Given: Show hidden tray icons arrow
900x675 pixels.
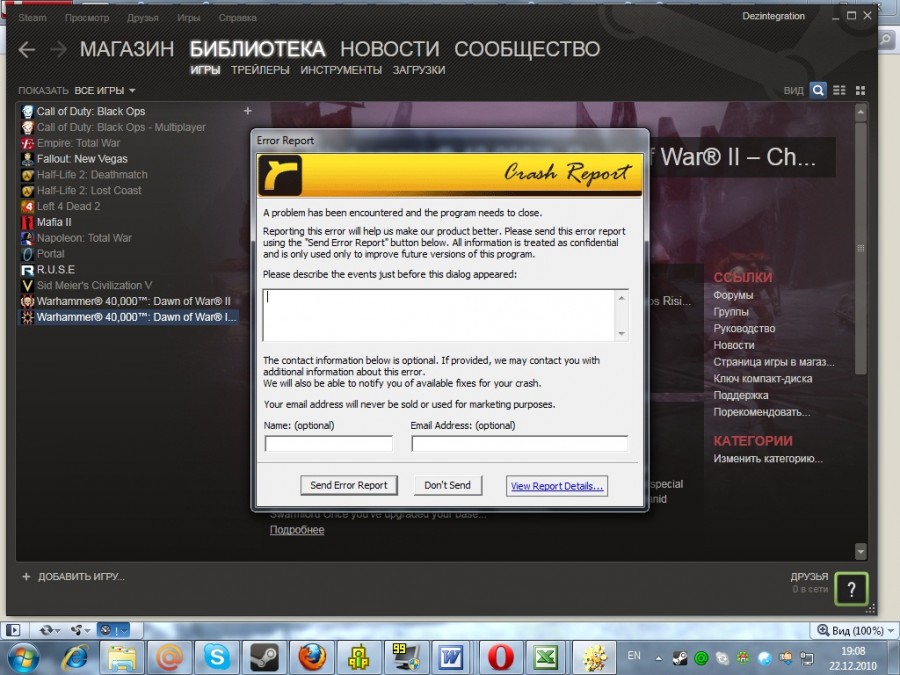Looking at the screenshot, I should coord(658,658).
